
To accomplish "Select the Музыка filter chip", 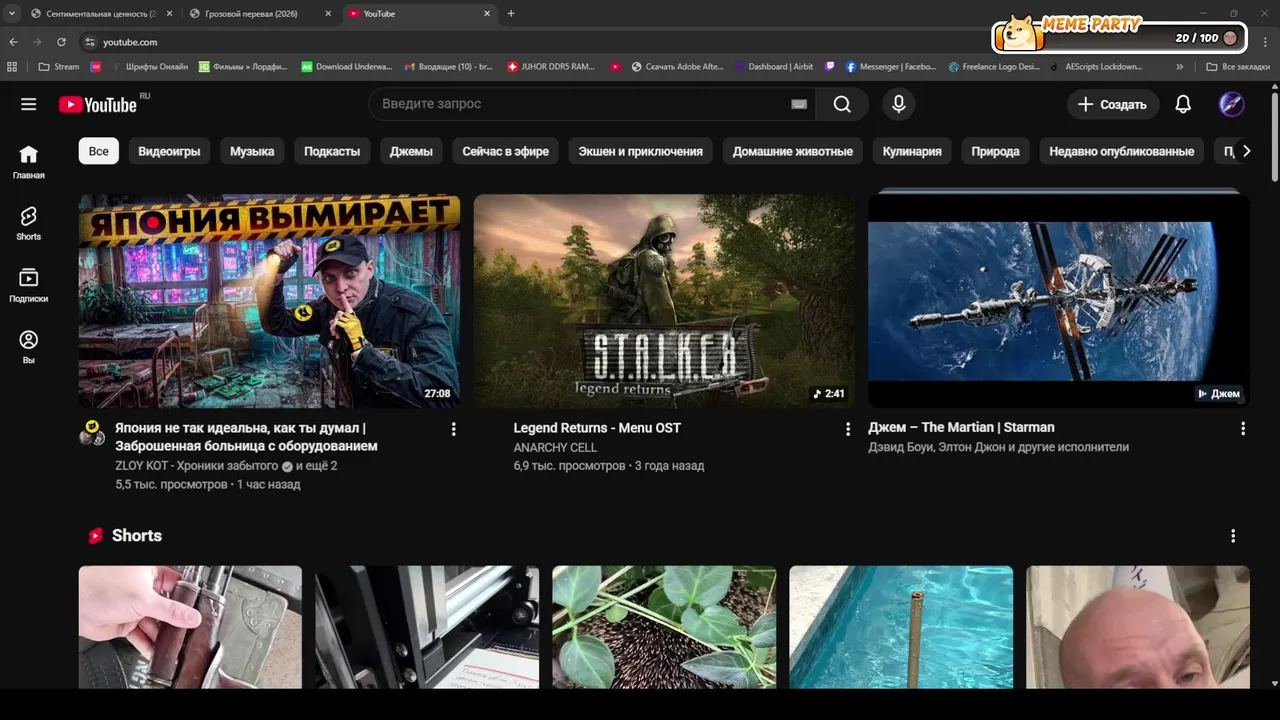I will [252, 151].
